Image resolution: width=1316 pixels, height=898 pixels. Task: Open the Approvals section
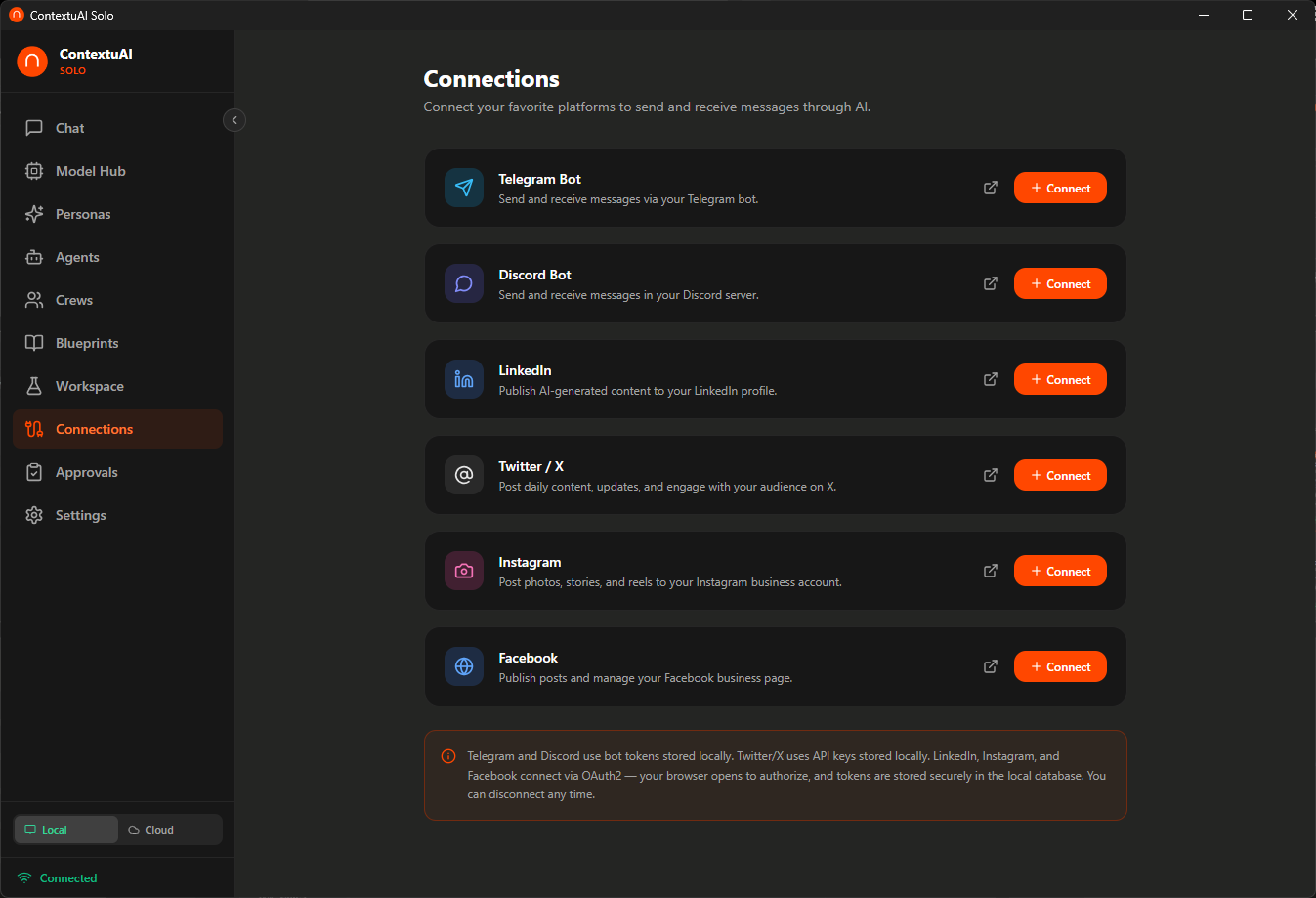tap(86, 472)
